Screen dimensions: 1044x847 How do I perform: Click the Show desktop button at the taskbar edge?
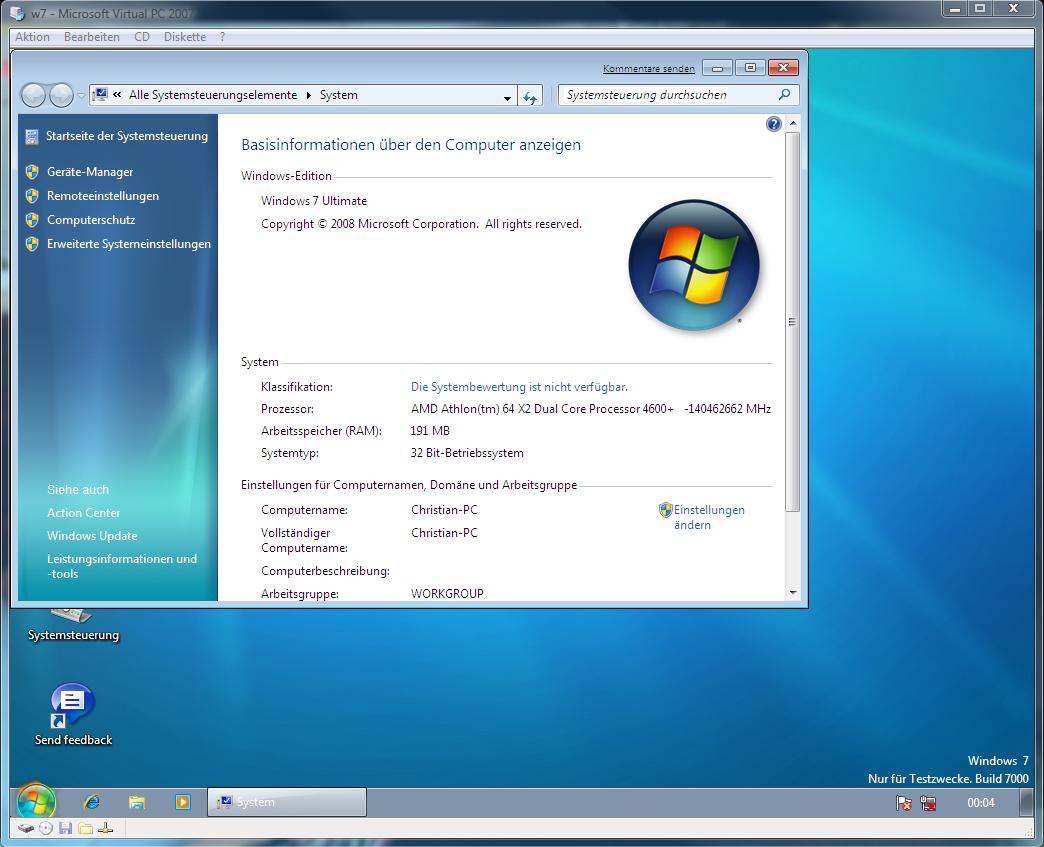click(1027, 802)
